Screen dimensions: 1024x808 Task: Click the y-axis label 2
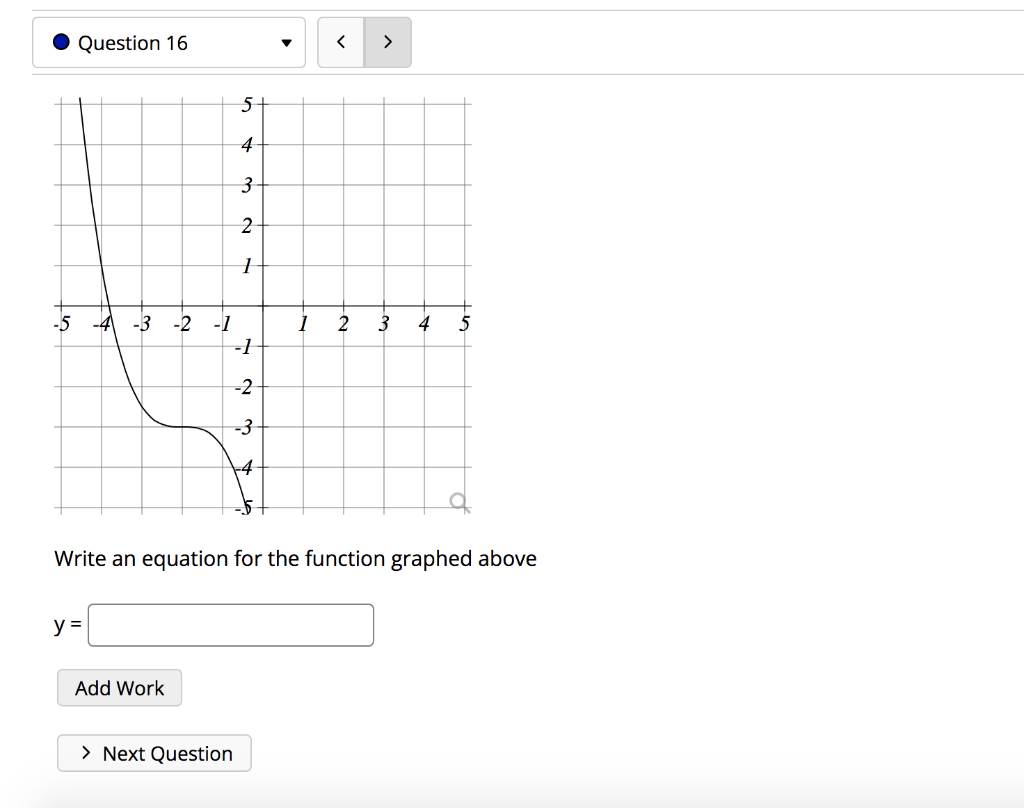246,225
